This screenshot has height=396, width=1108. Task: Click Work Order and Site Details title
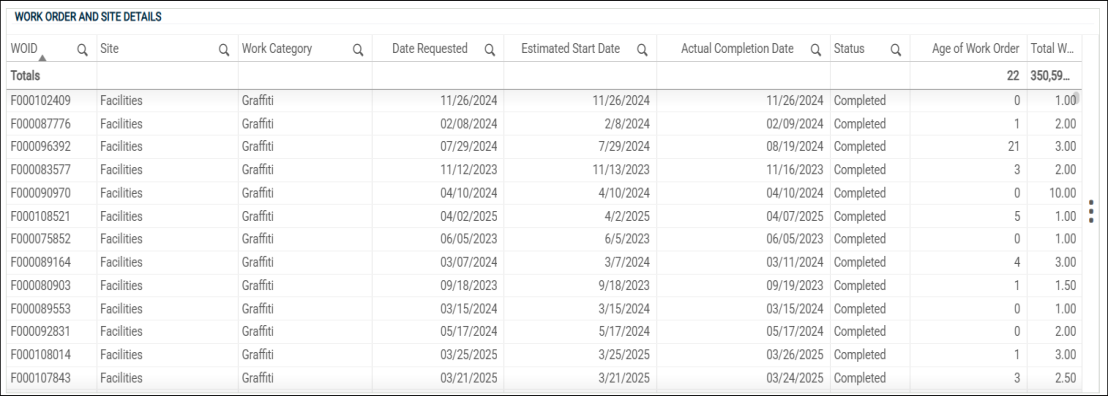pyautogui.click(x=88, y=16)
